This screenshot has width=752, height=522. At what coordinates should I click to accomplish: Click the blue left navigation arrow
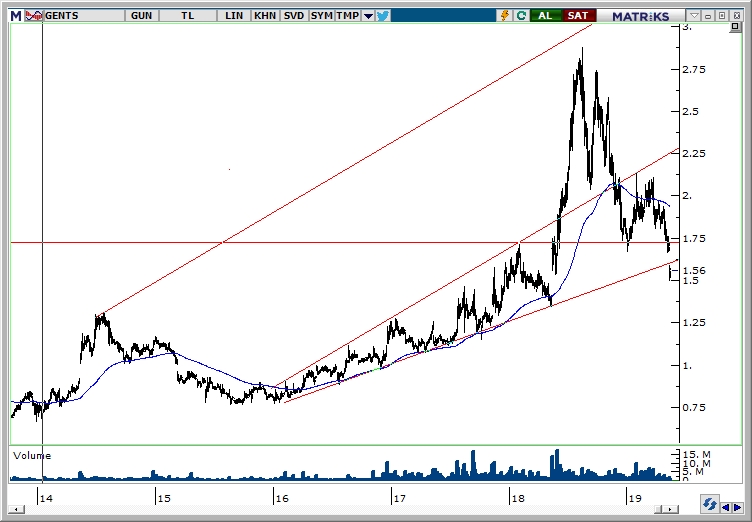tap(726, 507)
